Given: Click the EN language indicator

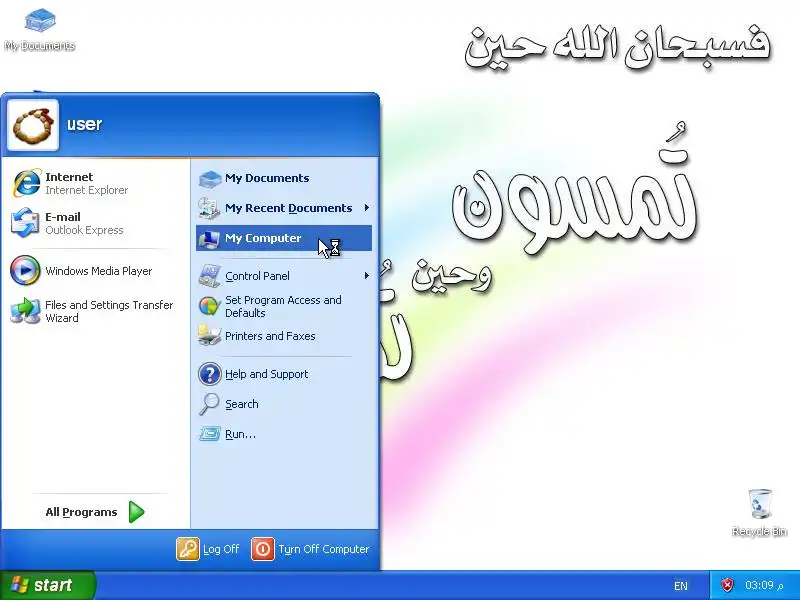Looking at the screenshot, I should tap(681, 586).
